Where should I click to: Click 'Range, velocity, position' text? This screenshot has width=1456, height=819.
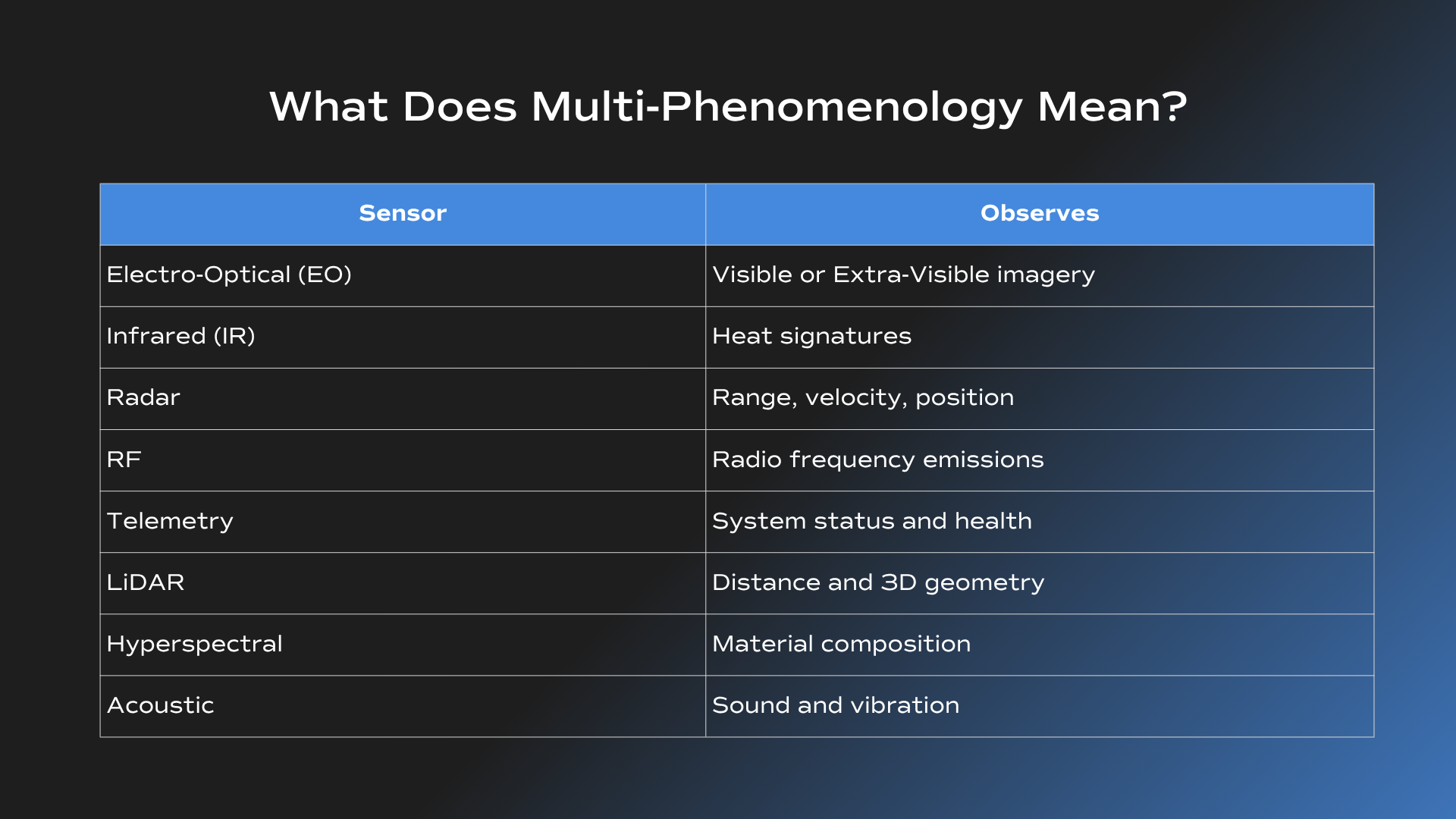point(863,398)
